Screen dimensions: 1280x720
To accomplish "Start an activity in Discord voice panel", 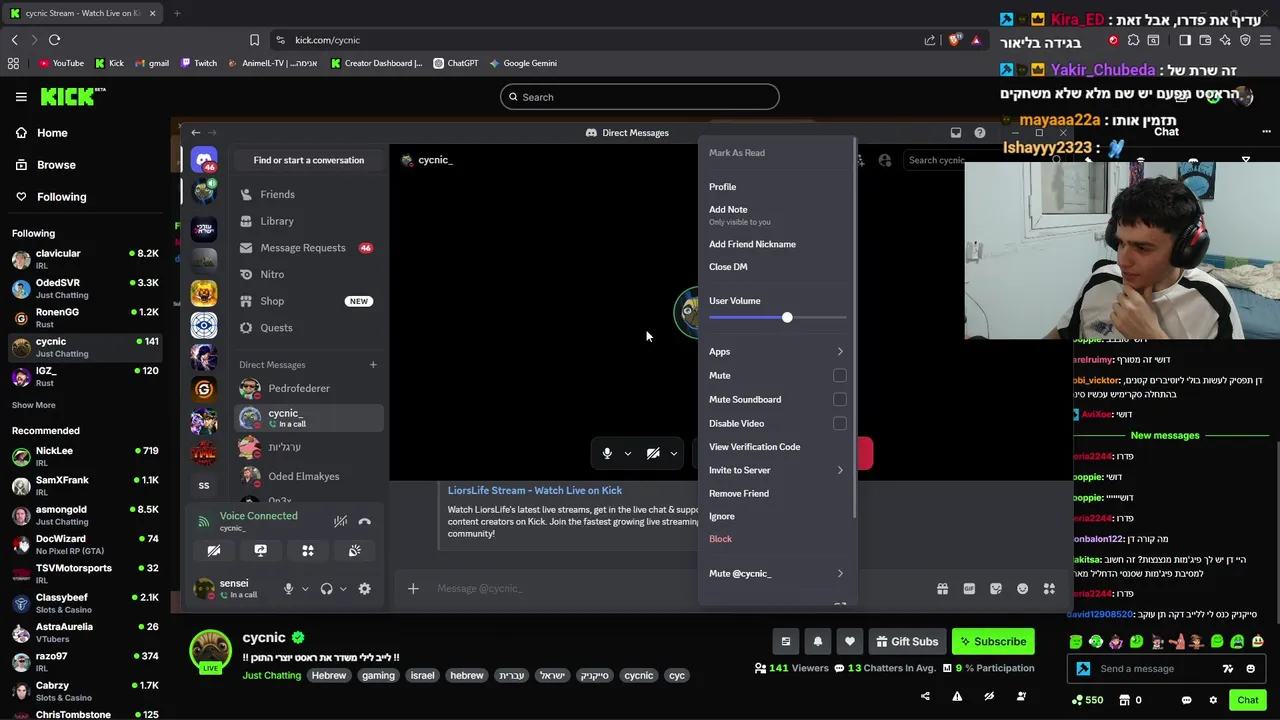I will tap(308, 550).
